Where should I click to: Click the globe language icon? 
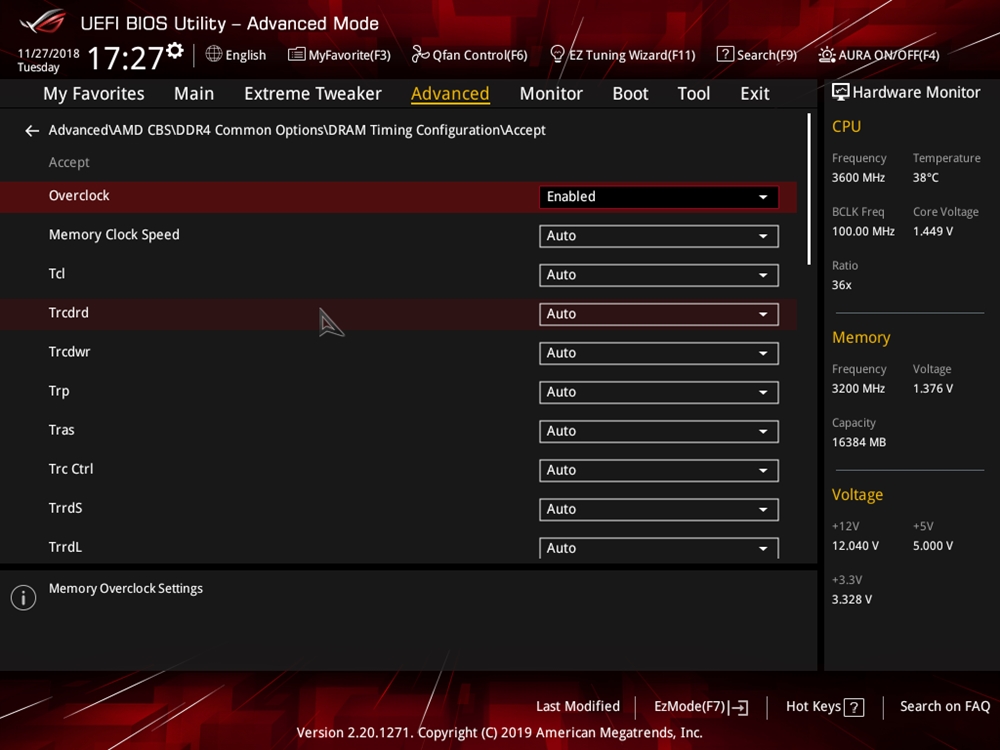point(214,54)
